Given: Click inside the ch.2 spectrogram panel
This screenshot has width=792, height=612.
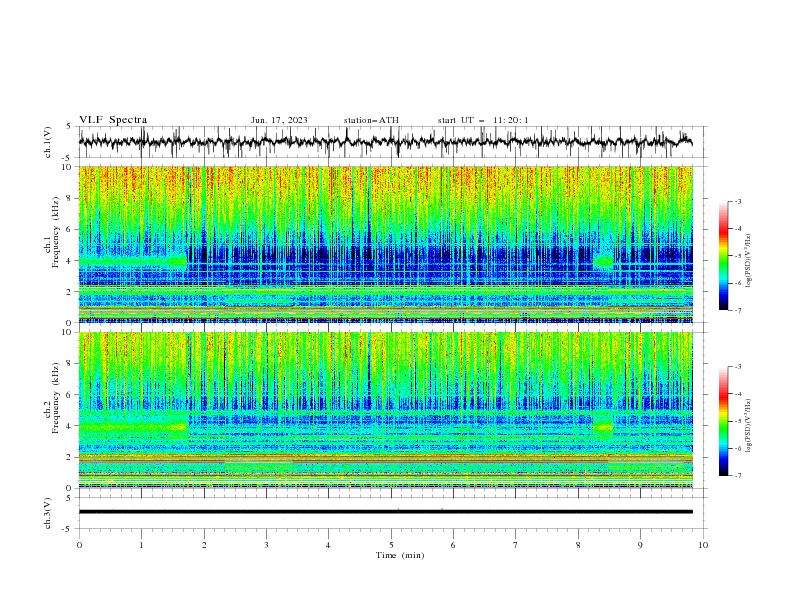Looking at the screenshot, I should coord(386,410).
